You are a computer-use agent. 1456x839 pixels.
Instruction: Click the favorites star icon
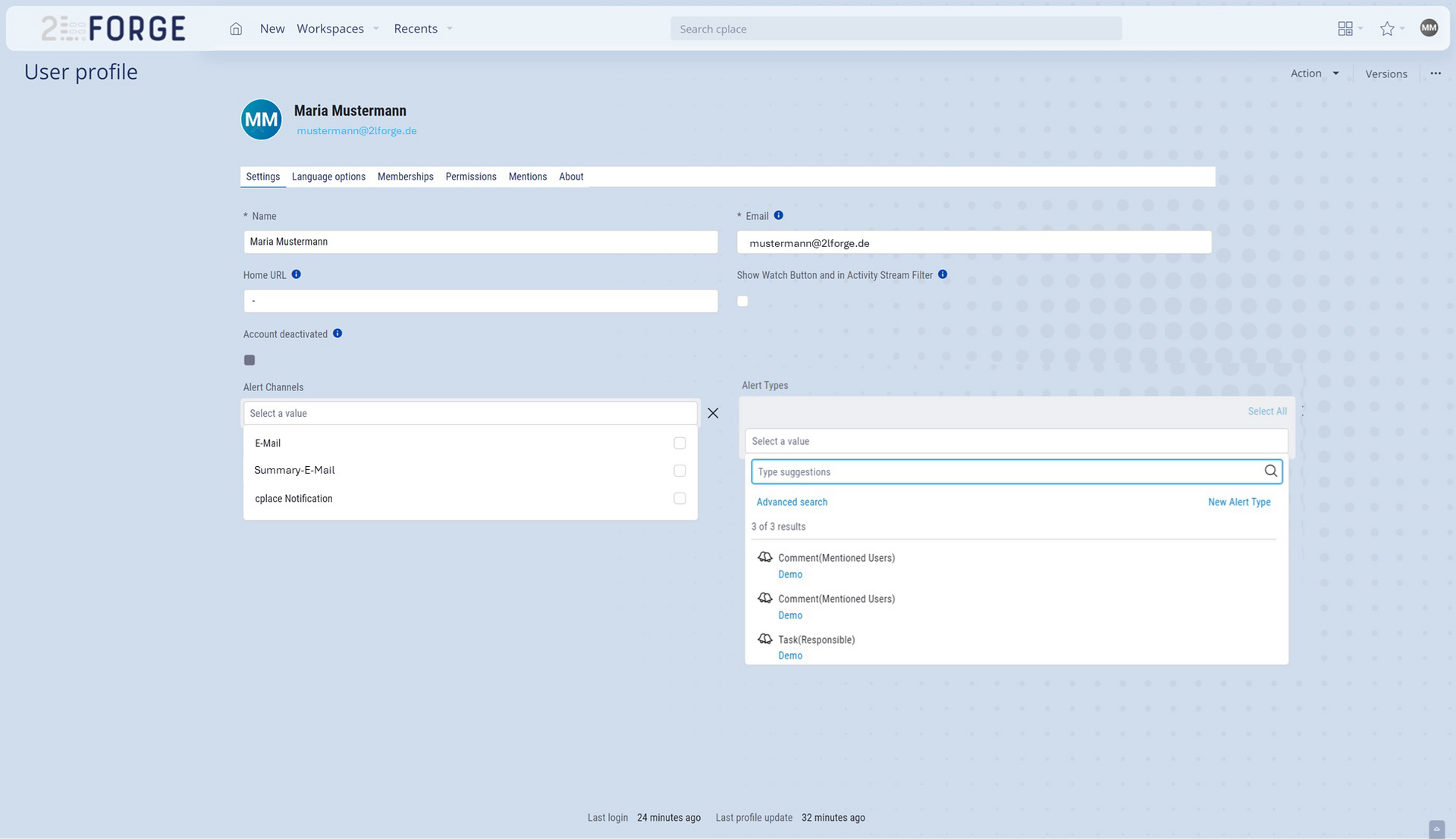click(x=1387, y=29)
